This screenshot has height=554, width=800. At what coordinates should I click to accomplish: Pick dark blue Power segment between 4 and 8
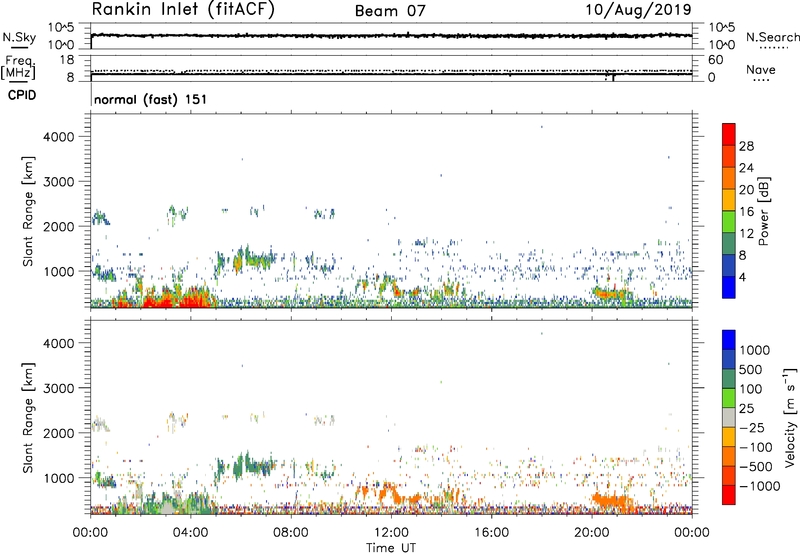click(729, 265)
